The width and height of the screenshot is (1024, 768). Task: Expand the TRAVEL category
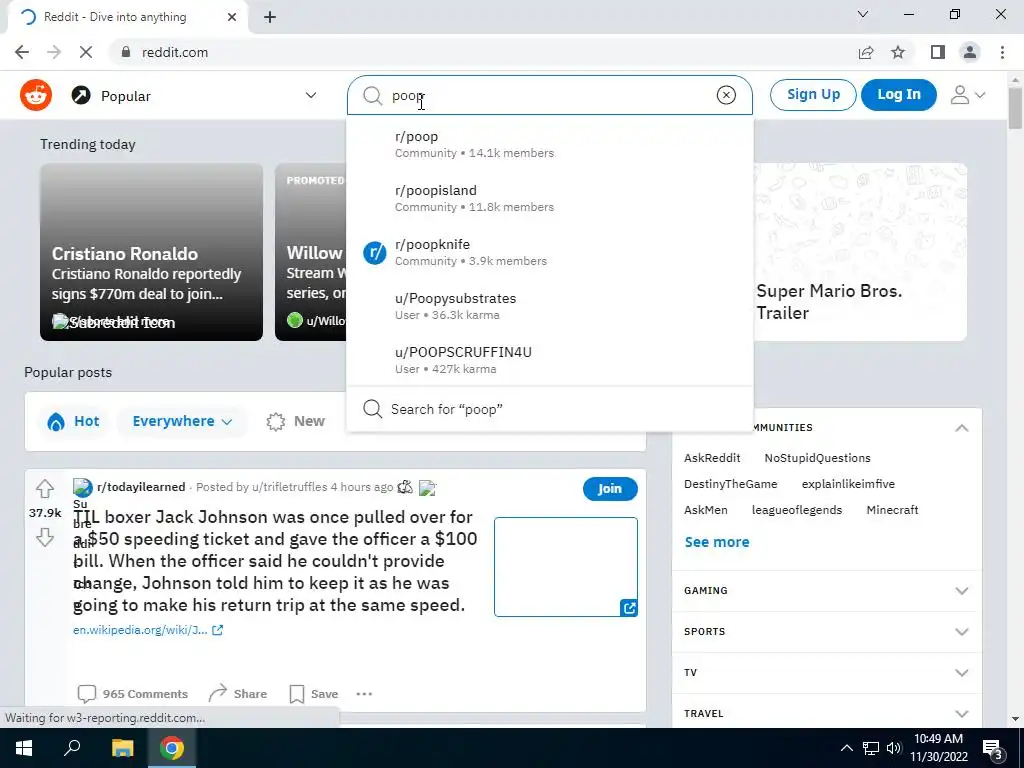pos(826,713)
